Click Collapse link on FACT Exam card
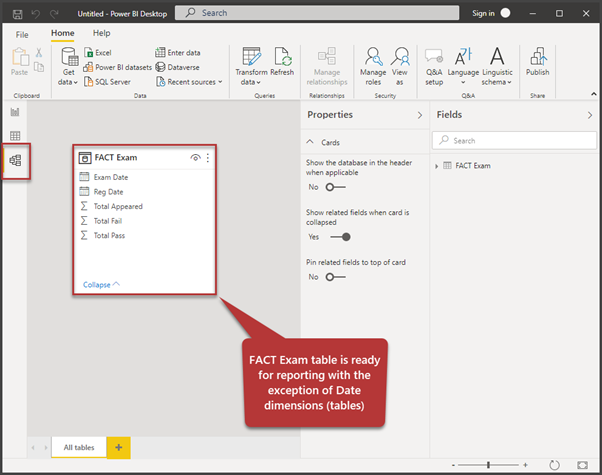 tap(101, 285)
